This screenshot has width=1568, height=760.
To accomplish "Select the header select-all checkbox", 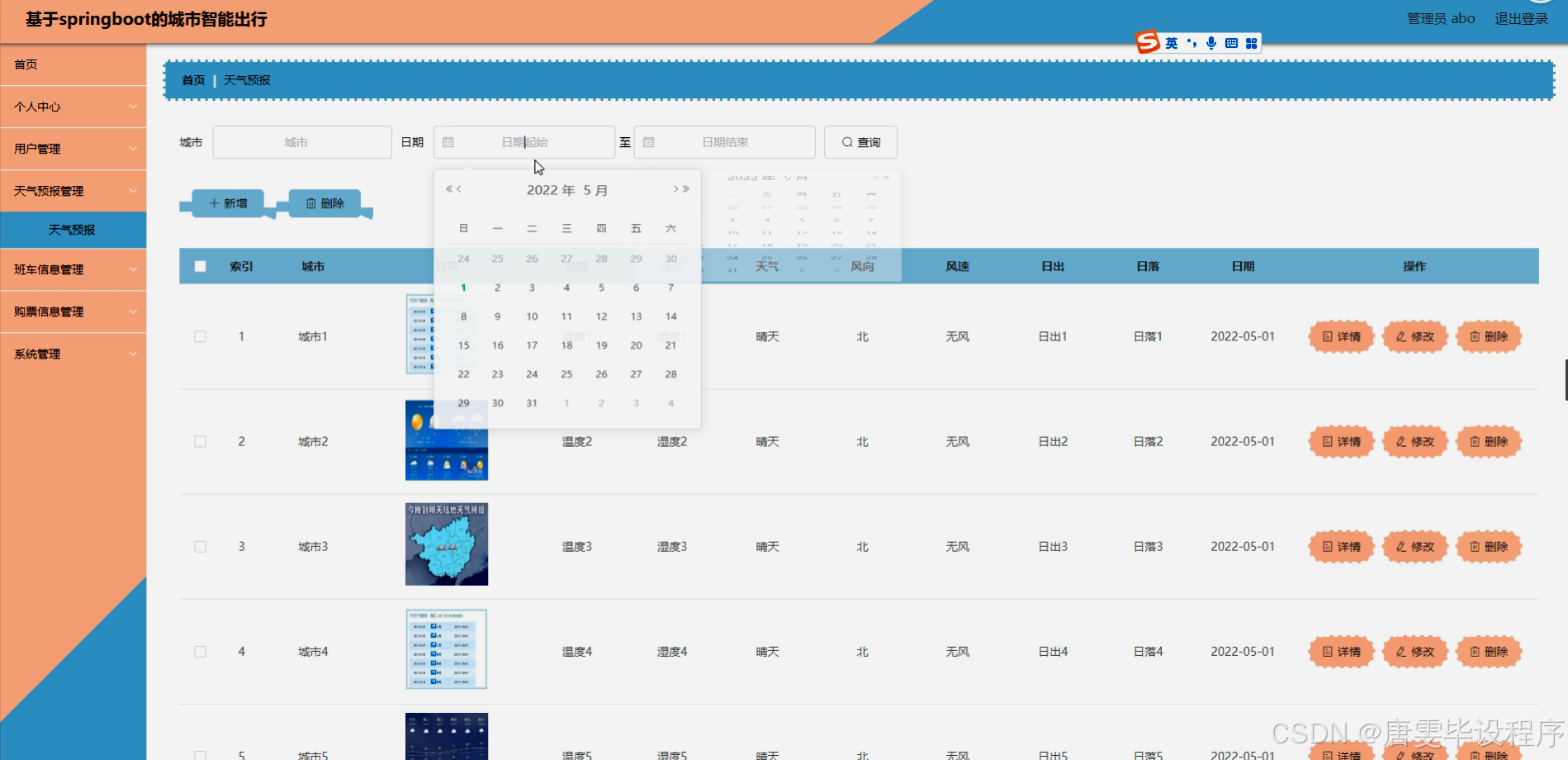I will [x=200, y=266].
